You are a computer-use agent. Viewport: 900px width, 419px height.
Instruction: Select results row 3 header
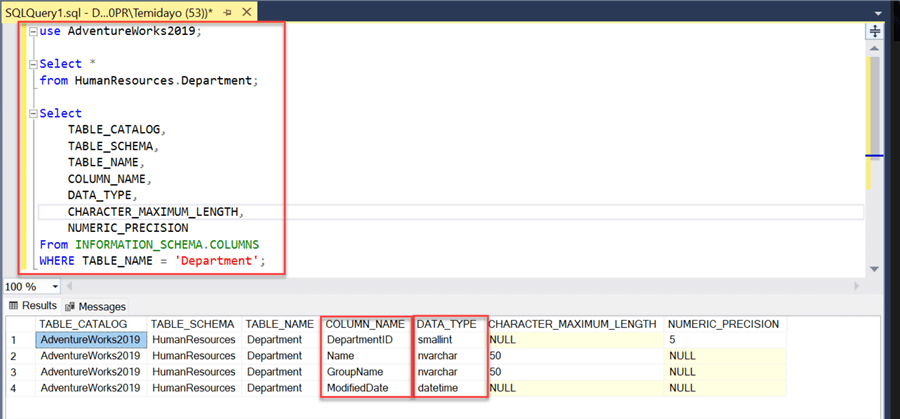click(21, 372)
